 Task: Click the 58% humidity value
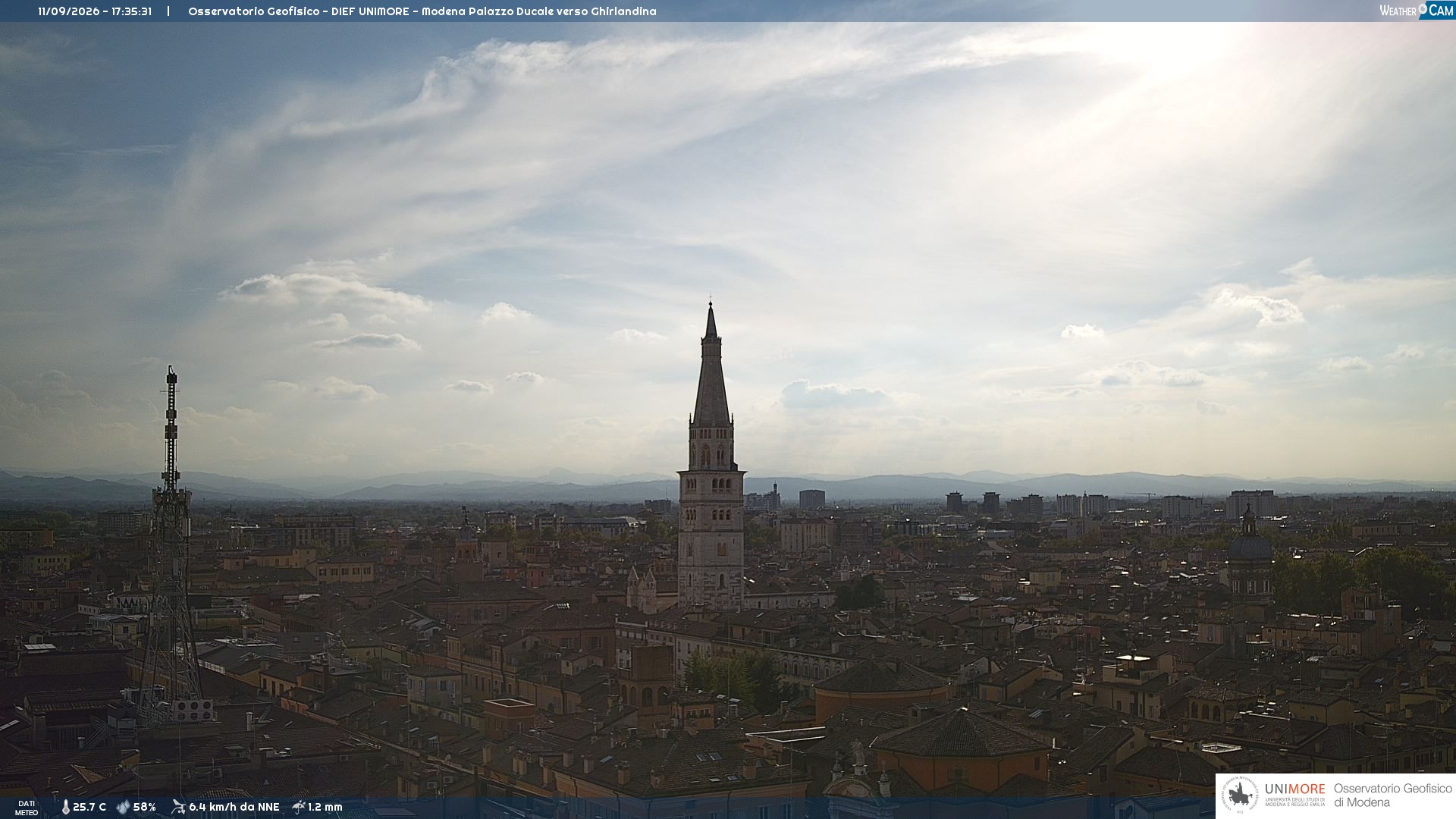[145, 808]
